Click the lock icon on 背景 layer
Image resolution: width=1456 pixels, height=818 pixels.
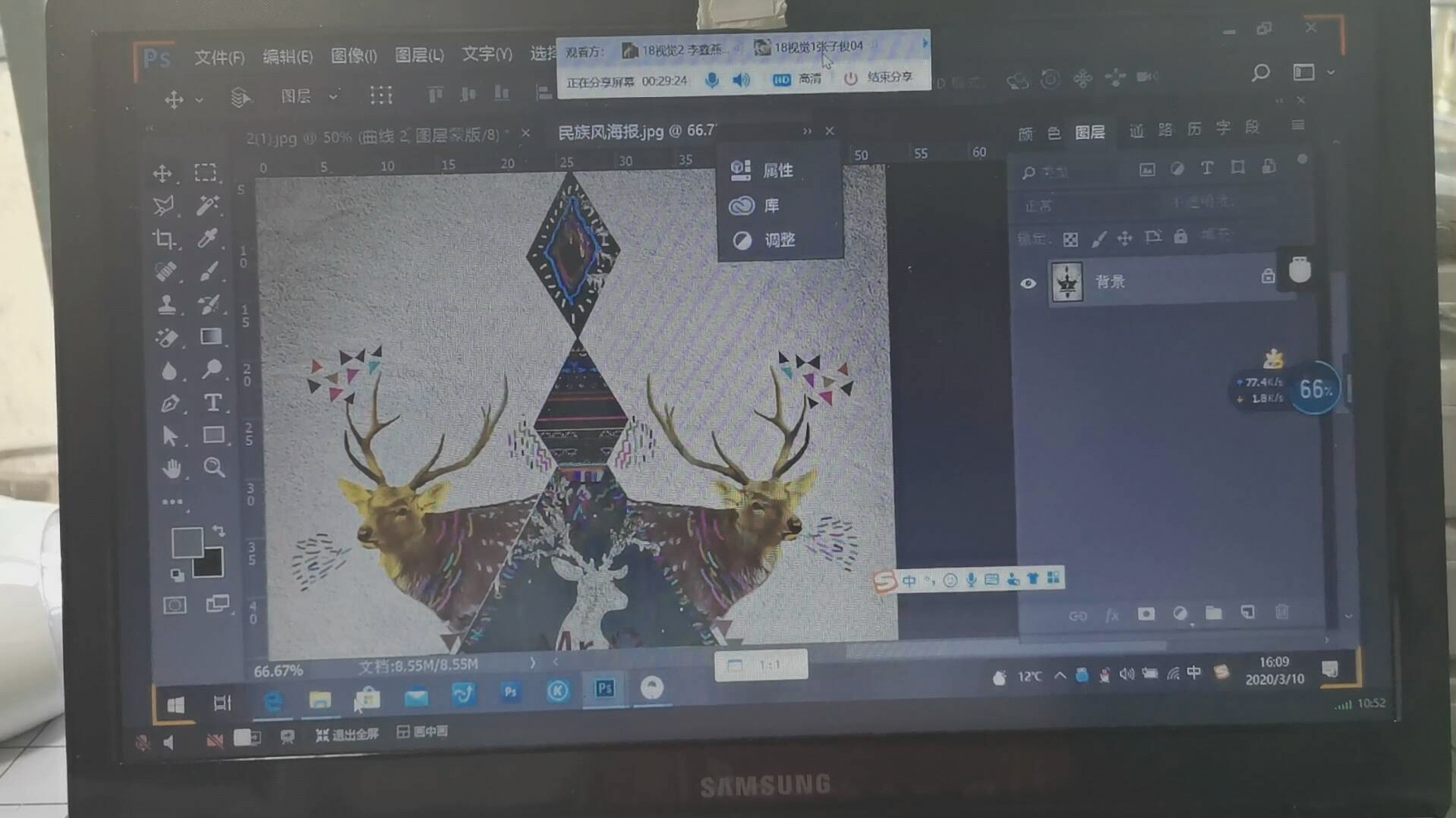point(1267,276)
